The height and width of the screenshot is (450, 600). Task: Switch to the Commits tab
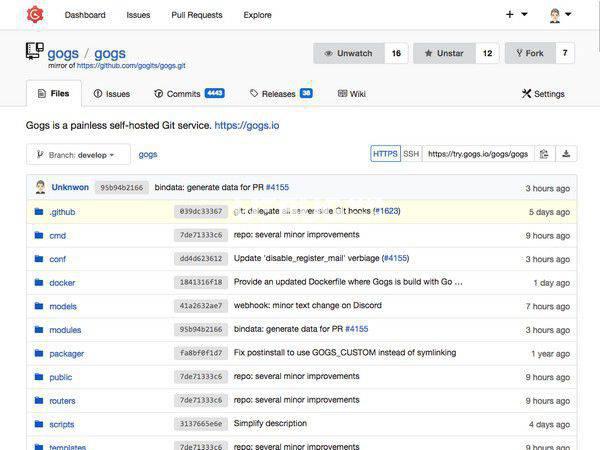click(189, 94)
